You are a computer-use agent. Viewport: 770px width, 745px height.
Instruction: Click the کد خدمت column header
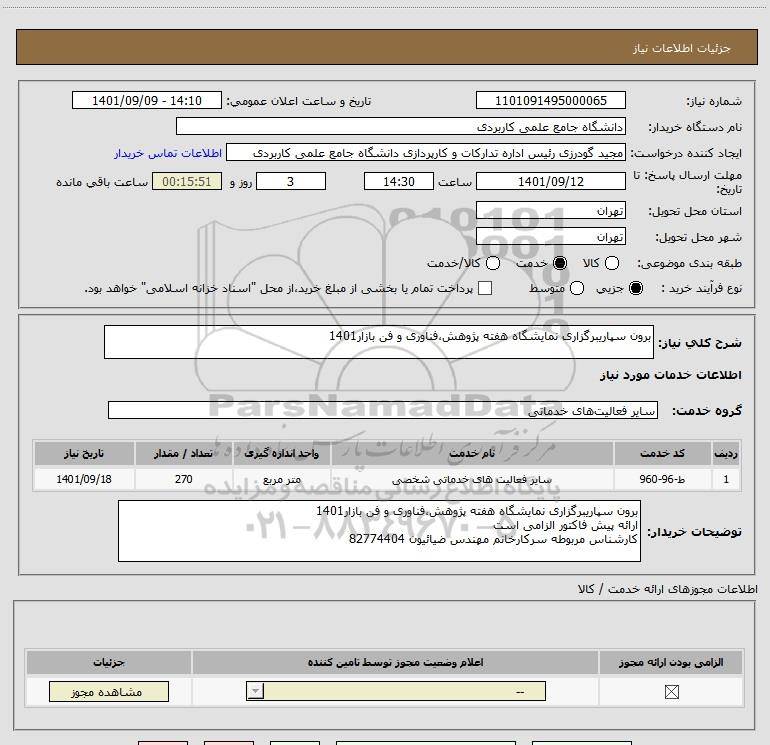(662, 453)
